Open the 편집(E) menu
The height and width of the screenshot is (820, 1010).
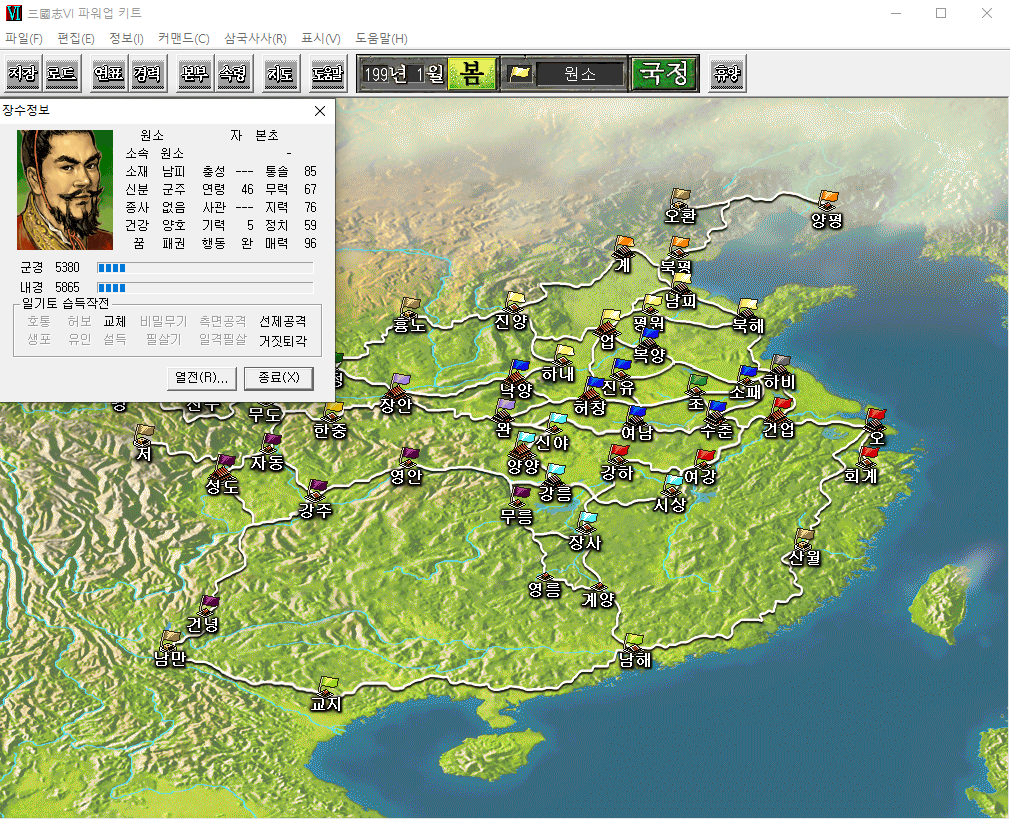click(76, 39)
